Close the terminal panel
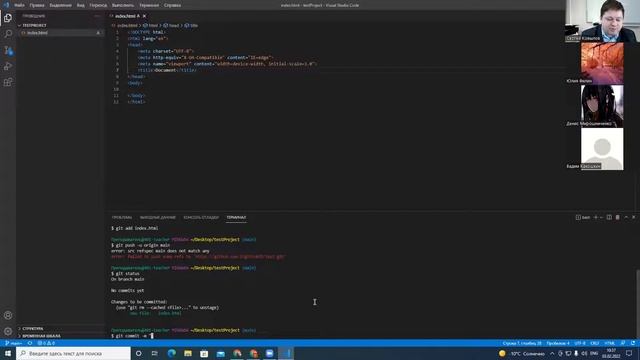Viewport: 640px width, 360px height. (633, 217)
